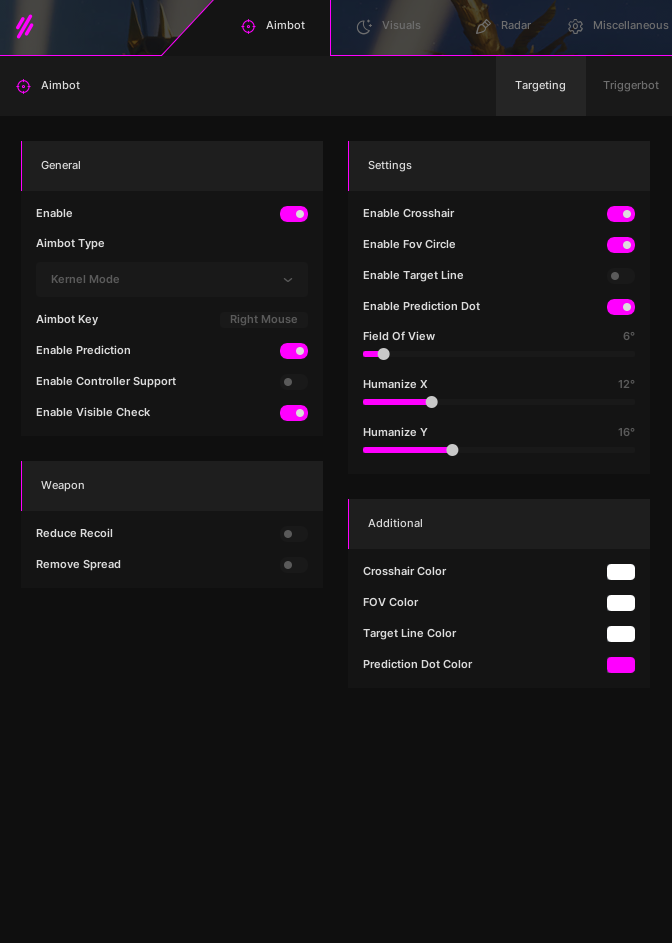Click the white Crosshair Color swatch
This screenshot has width=672, height=943.
click(621, 572)
